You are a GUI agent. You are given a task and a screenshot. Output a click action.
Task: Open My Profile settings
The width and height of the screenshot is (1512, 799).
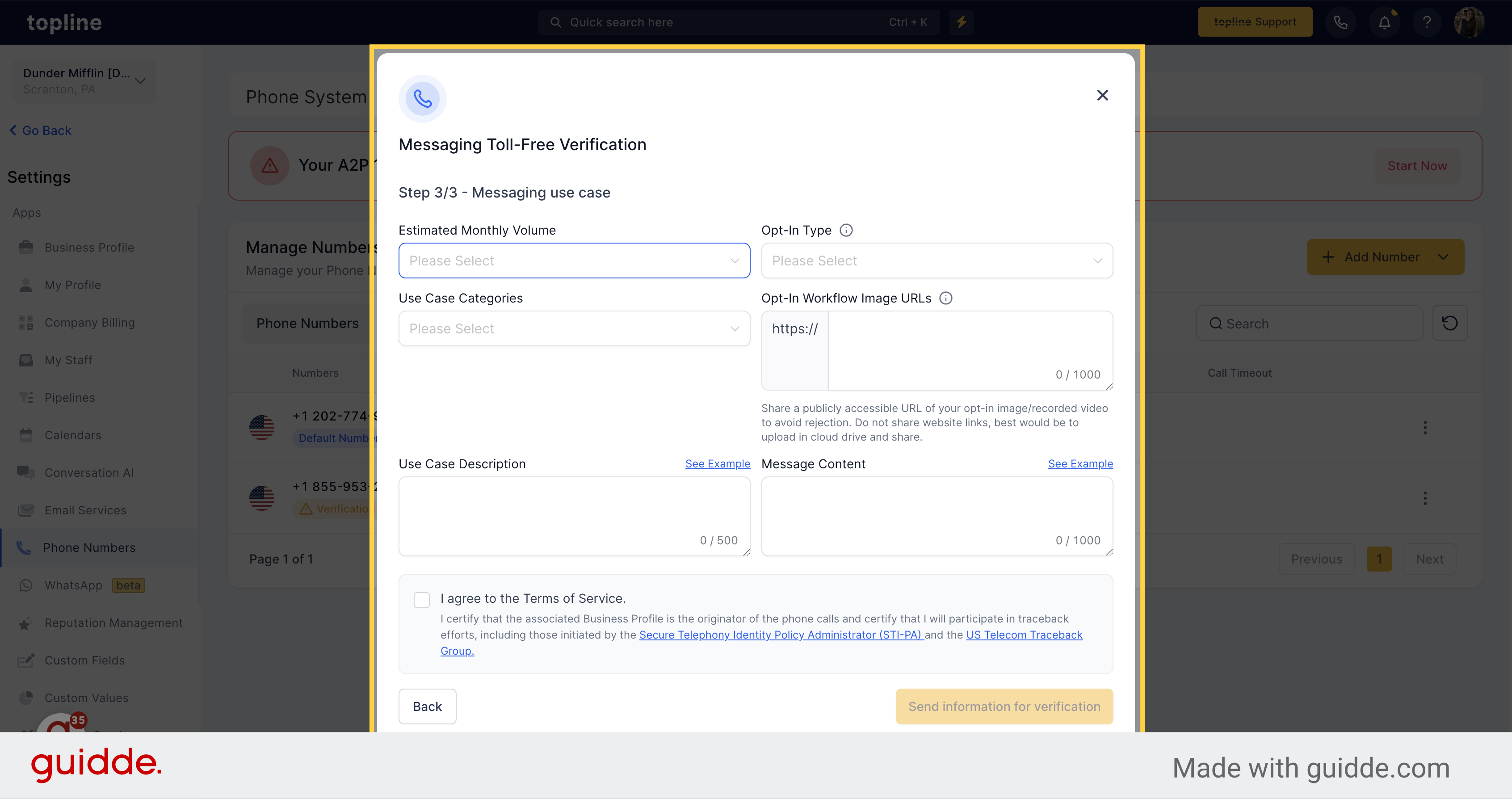pos(73,285)
